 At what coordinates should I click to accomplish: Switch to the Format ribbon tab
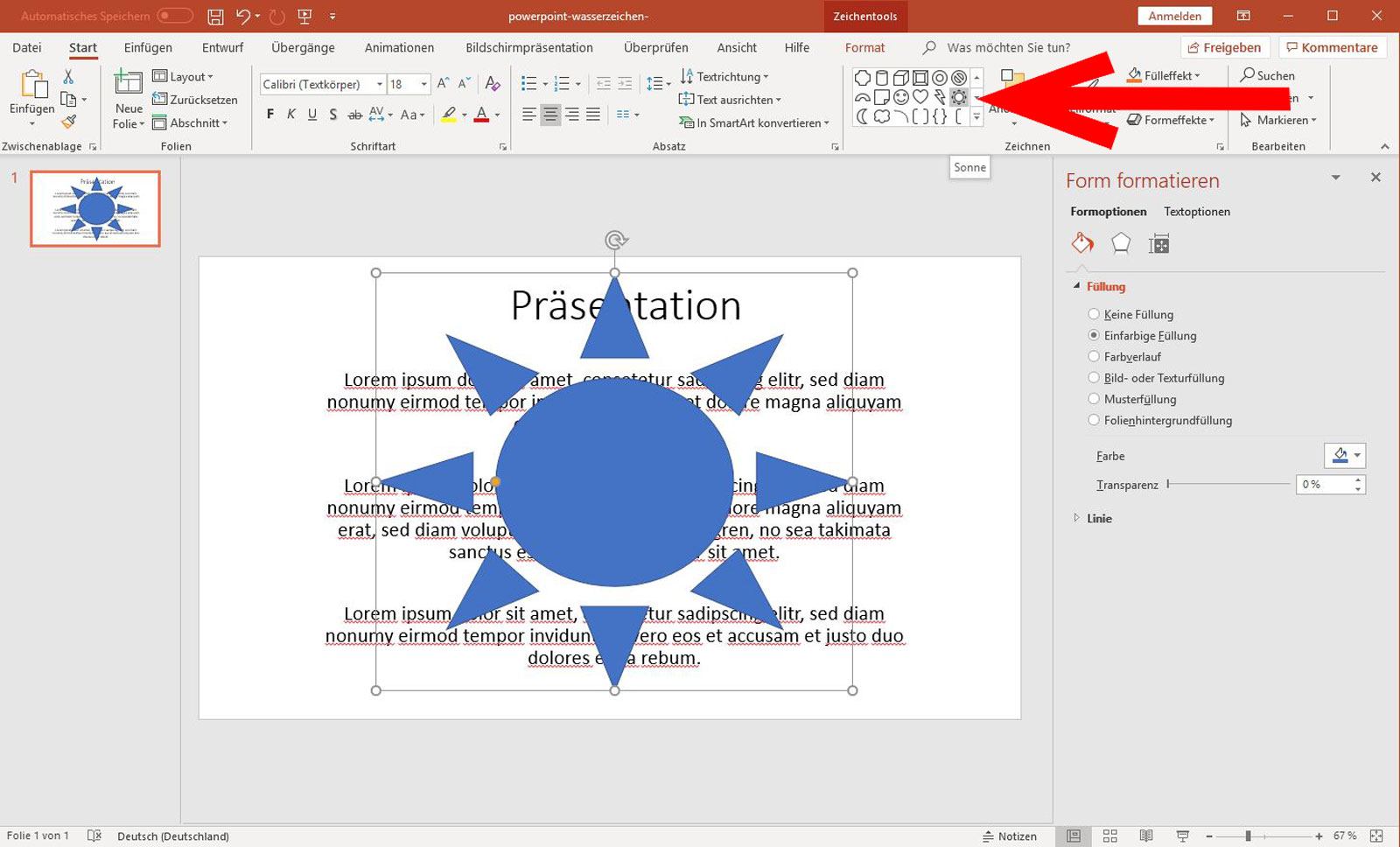(864, 47)
